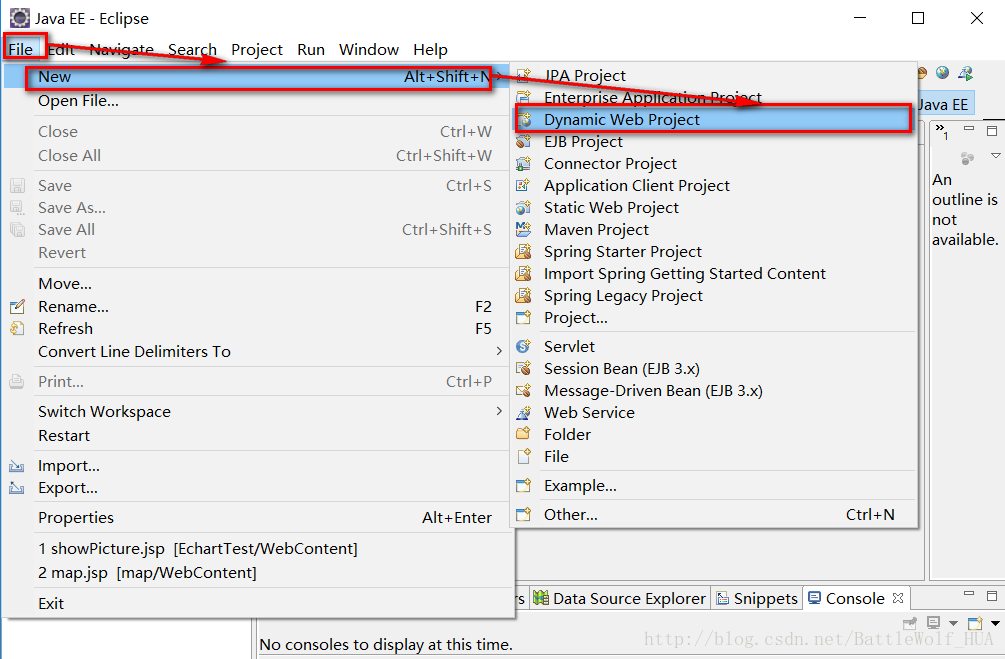
Task: Click the Spring Starter Project icon
Action: (524, 251)
